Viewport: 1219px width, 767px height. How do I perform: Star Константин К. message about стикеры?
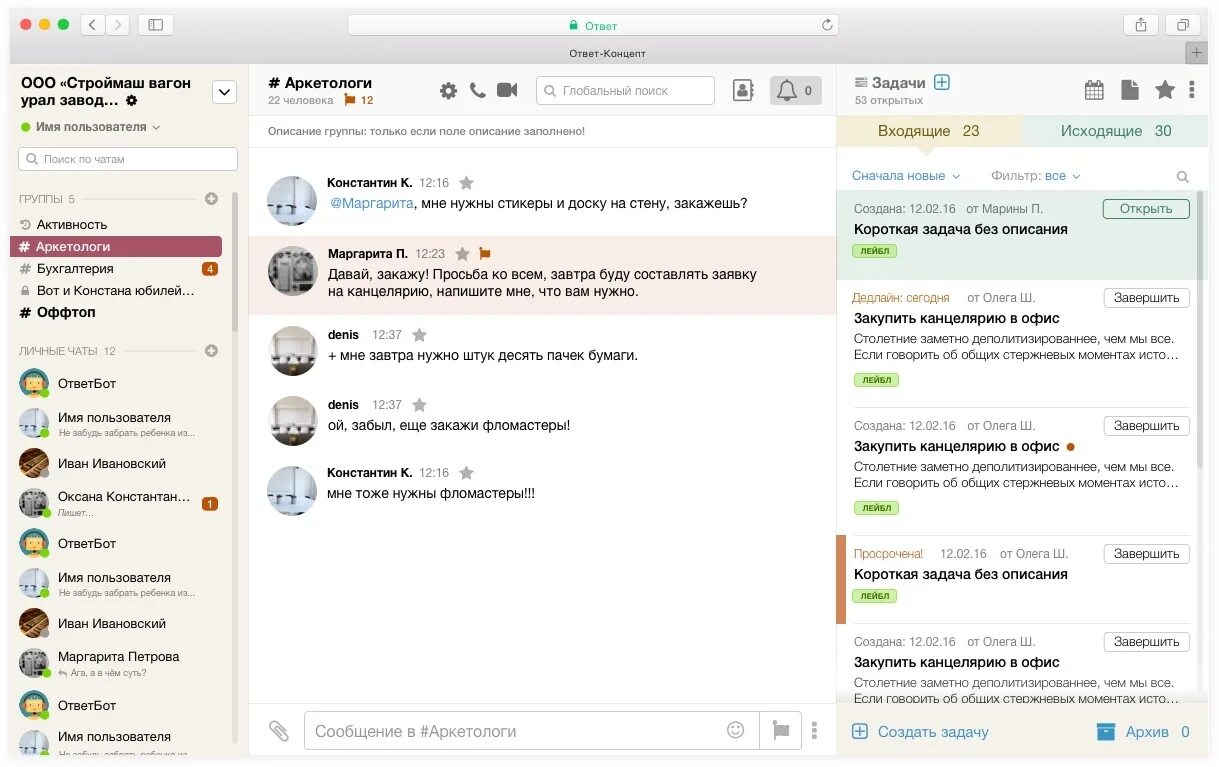tap(466, 183)
